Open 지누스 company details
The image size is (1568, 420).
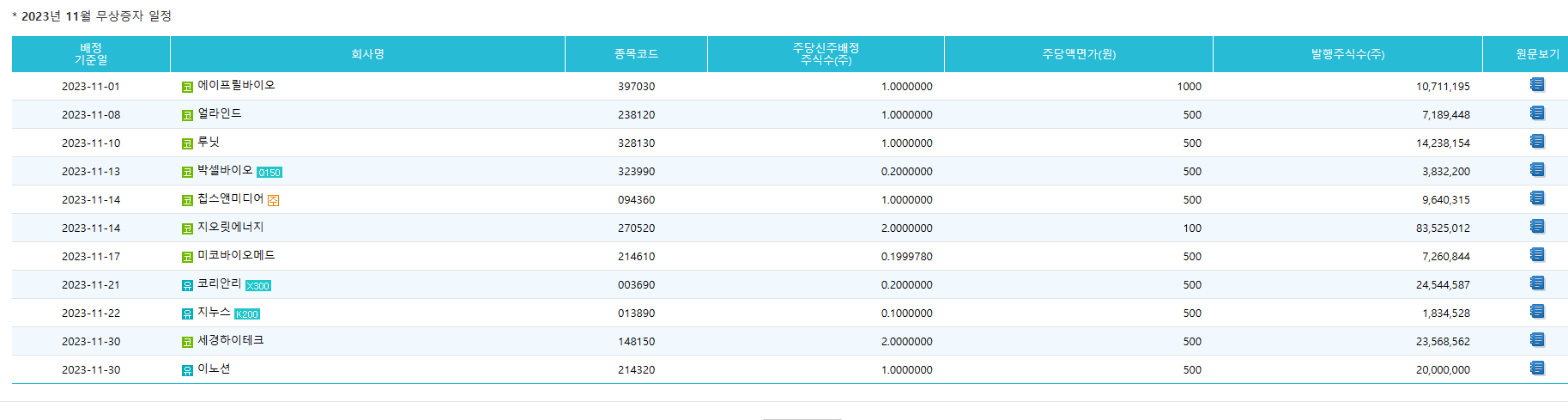coord(214,312)
